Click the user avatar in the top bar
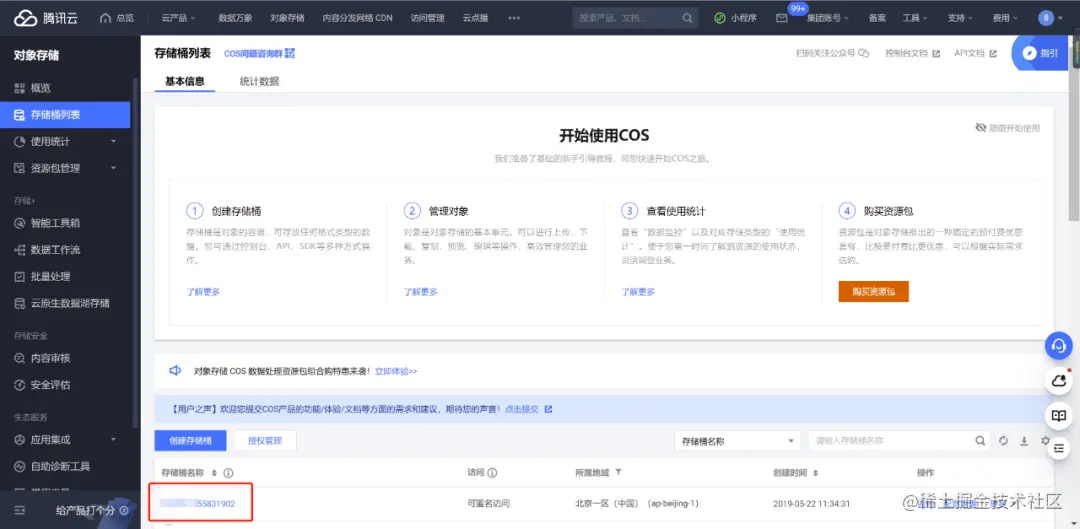Viewport: 1080px width, 529px height. 1046,19
